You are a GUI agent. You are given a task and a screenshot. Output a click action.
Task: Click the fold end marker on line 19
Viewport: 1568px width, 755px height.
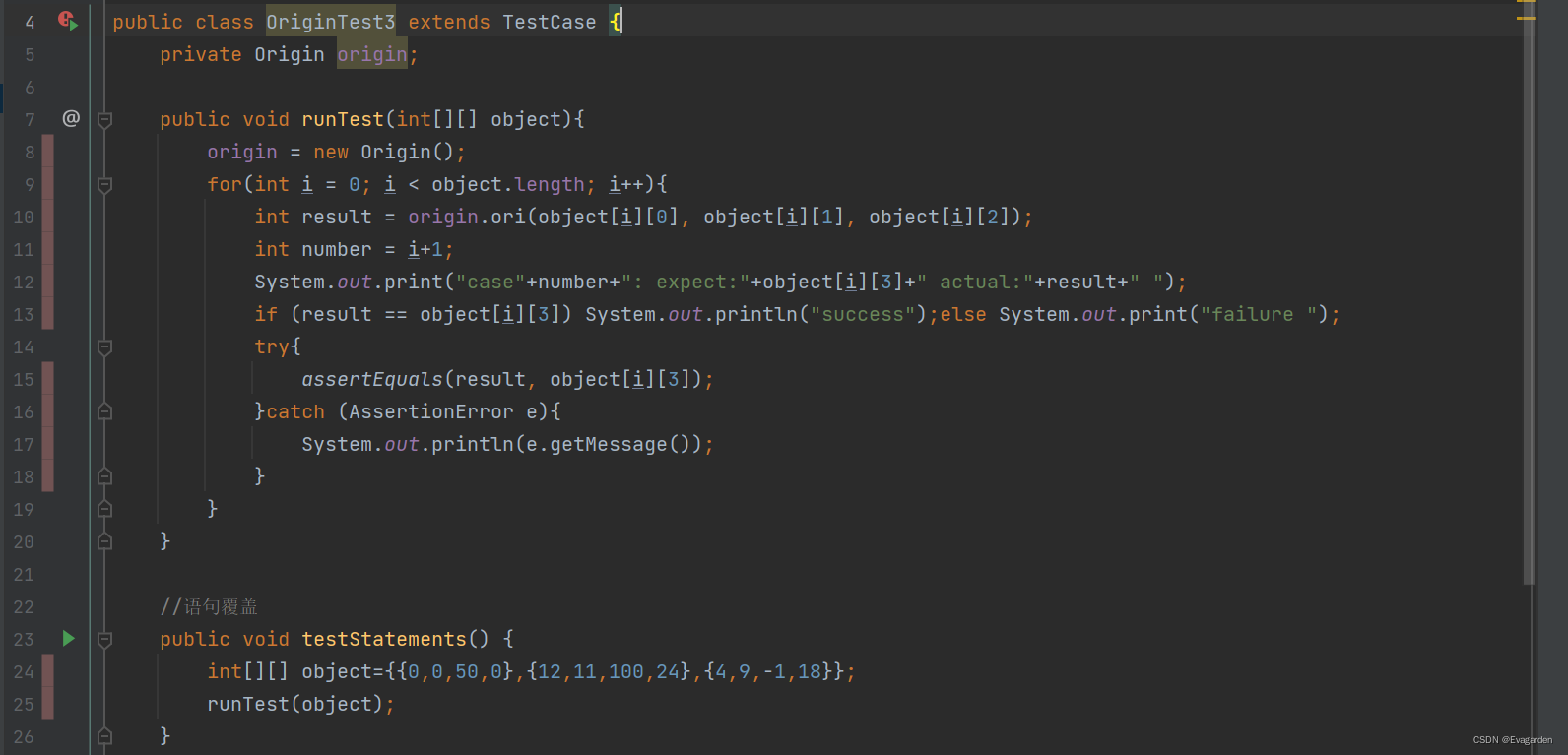(x=104, y=509)
